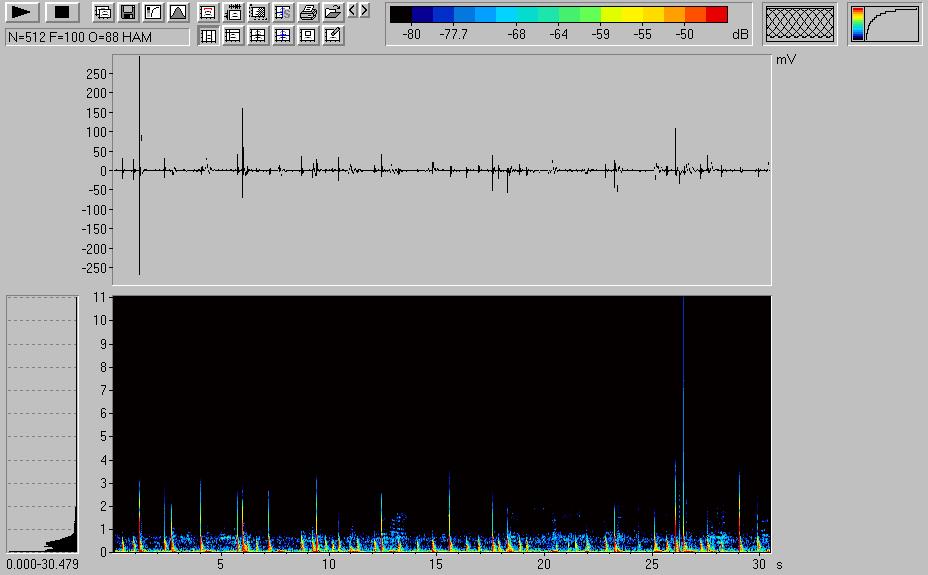Viewport: 928px width, 575px height.
Task: Click the pencil edit icon
Action: (333, 36)
